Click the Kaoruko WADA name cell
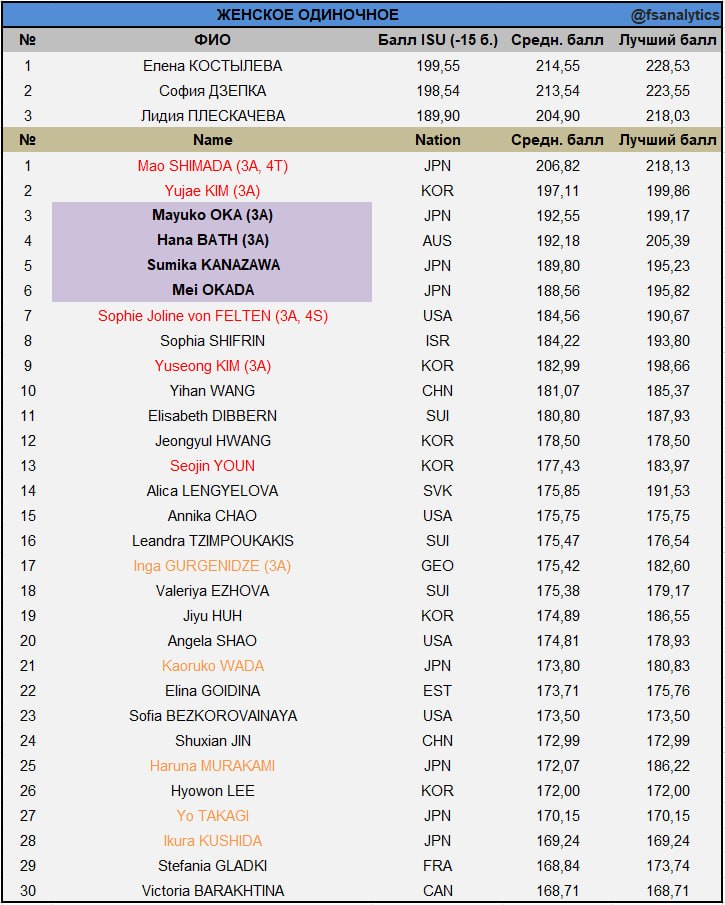 point(212,665)
